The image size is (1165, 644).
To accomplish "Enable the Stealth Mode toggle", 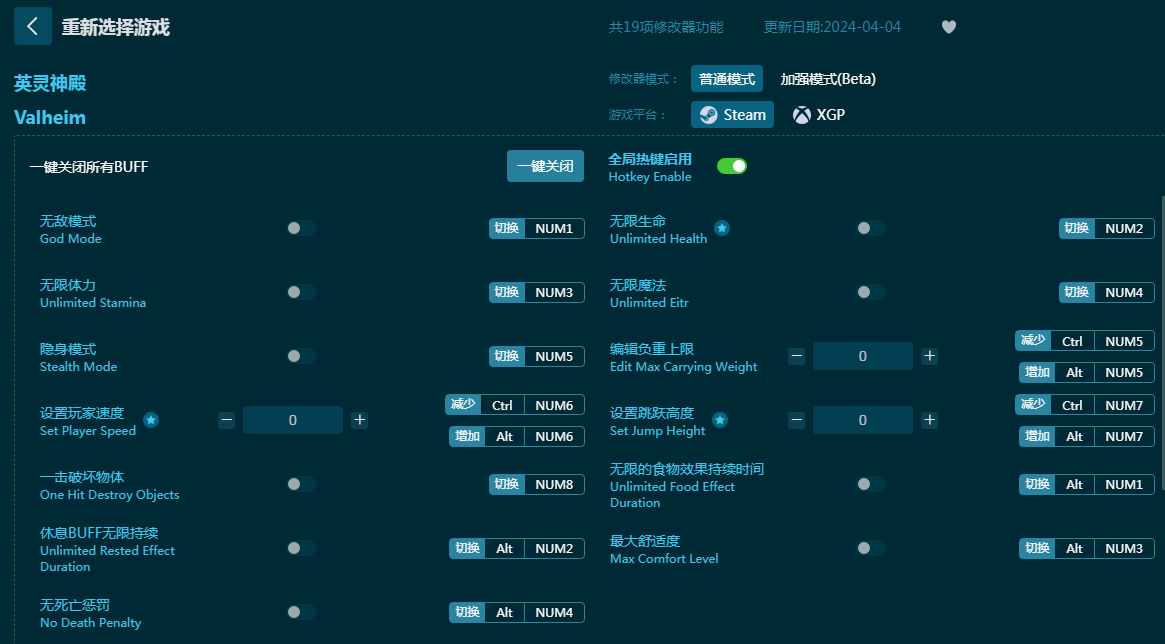I will [x=301, y=356].
